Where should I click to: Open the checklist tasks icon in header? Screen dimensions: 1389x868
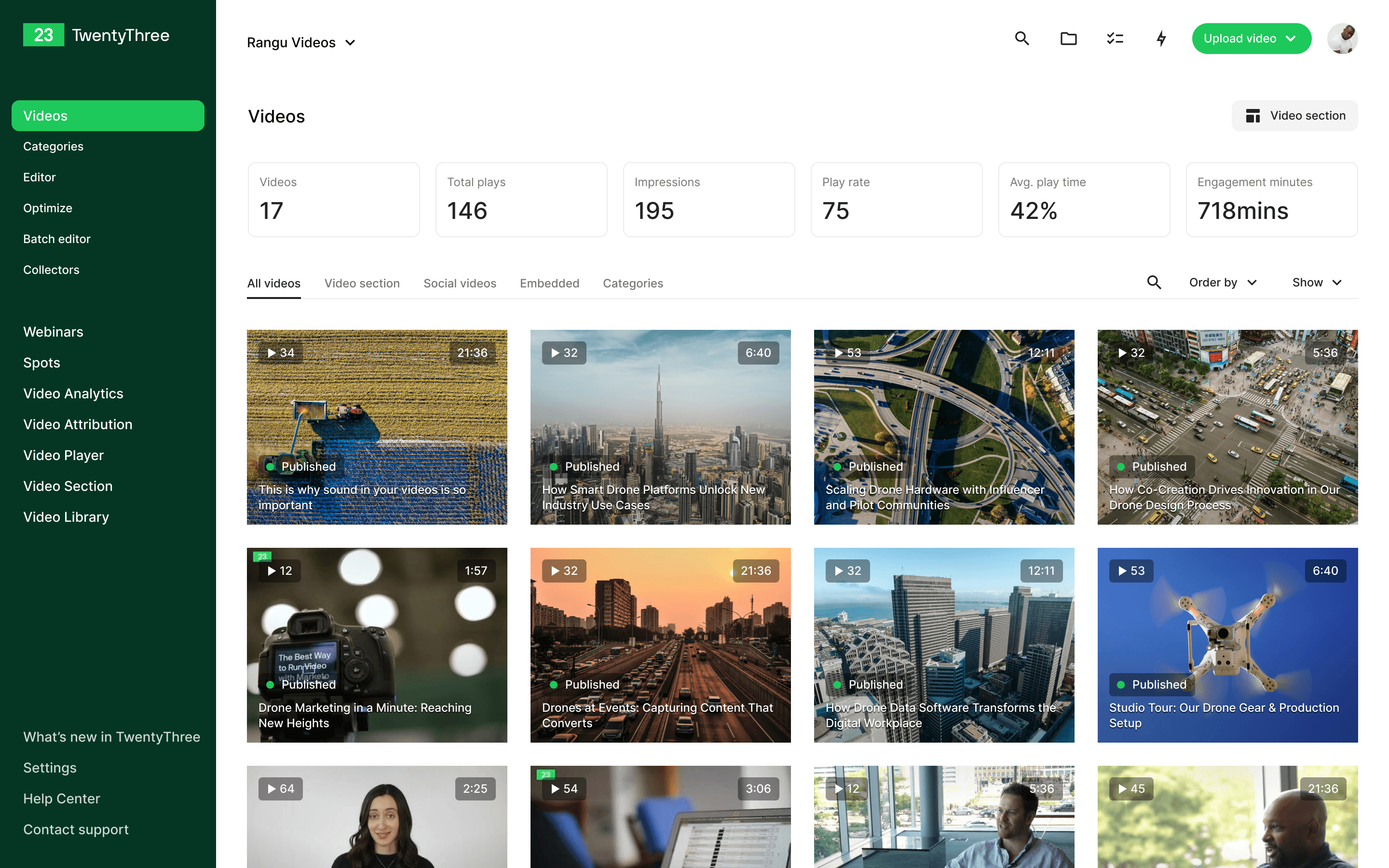(1115, 39)
